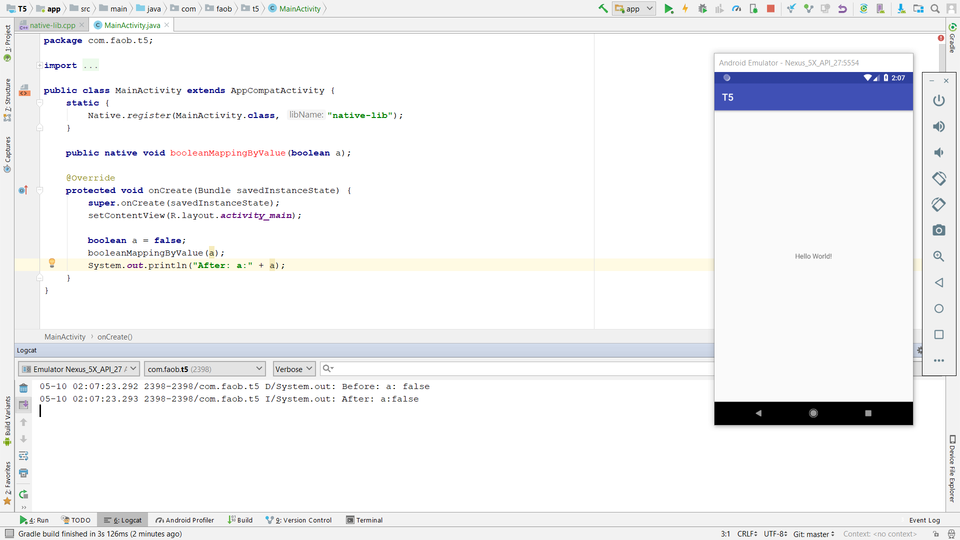960x540 pixels.
Task: Open the Structure tool window side tab
Action: 7,100
